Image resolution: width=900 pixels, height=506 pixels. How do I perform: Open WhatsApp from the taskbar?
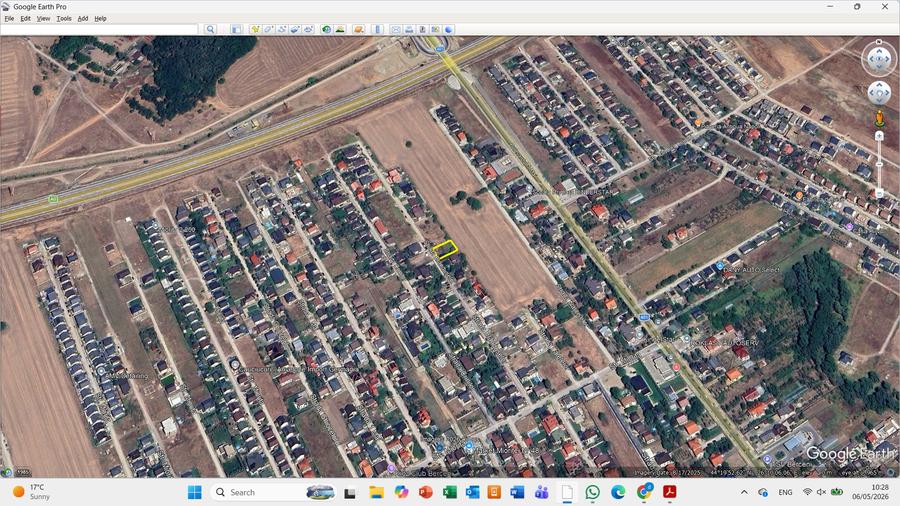(592, 492)
